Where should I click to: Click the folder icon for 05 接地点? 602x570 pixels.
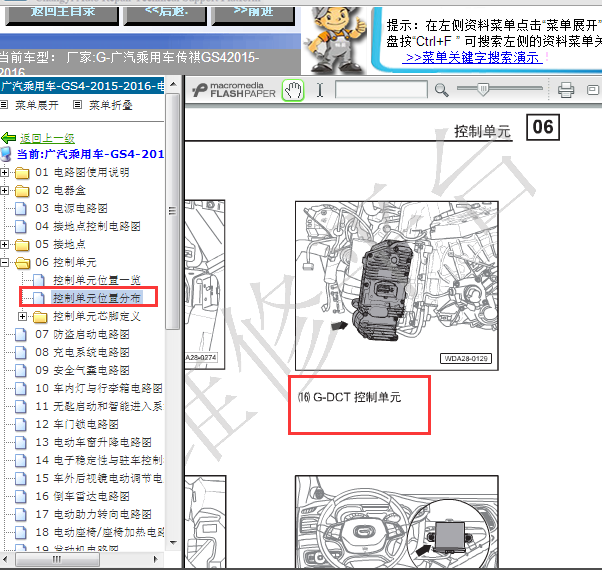tap(22, 245)
